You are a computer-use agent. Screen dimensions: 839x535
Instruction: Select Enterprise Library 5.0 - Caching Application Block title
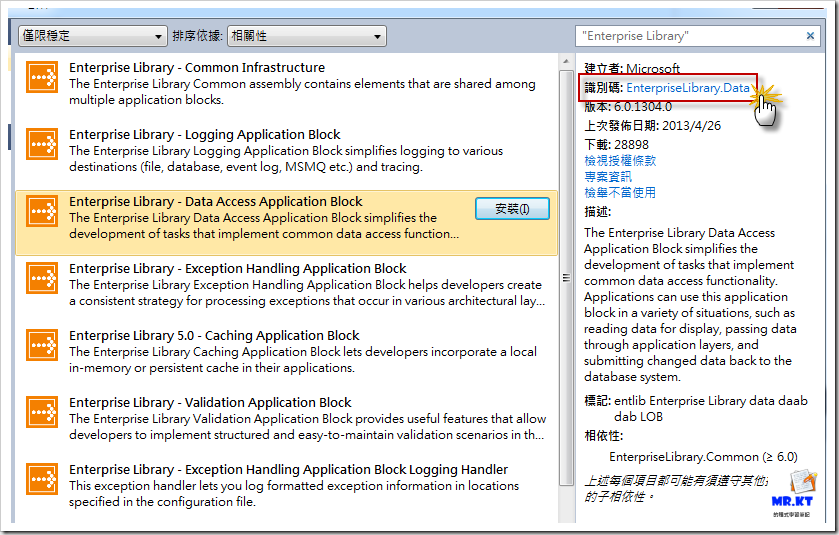214,335
